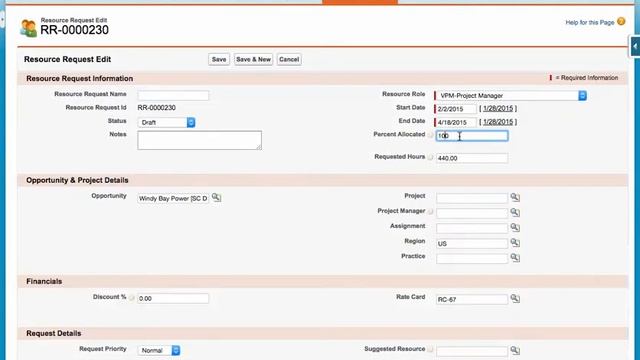Open the Suggested Resource lookup icon
This screenshot has height=360, width=640.
coord(515,350)
